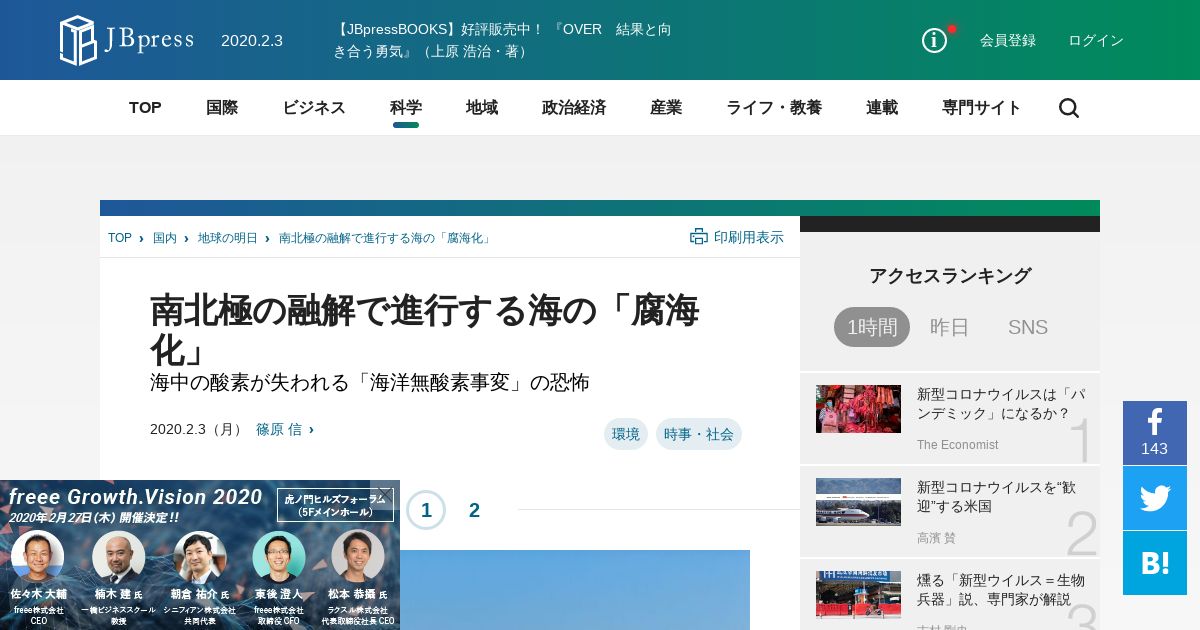Image resolution: width=1200 pixels, height=630 pixels.
Task: Click the アクセスランキング heading
Action: [x=950, y=276]
